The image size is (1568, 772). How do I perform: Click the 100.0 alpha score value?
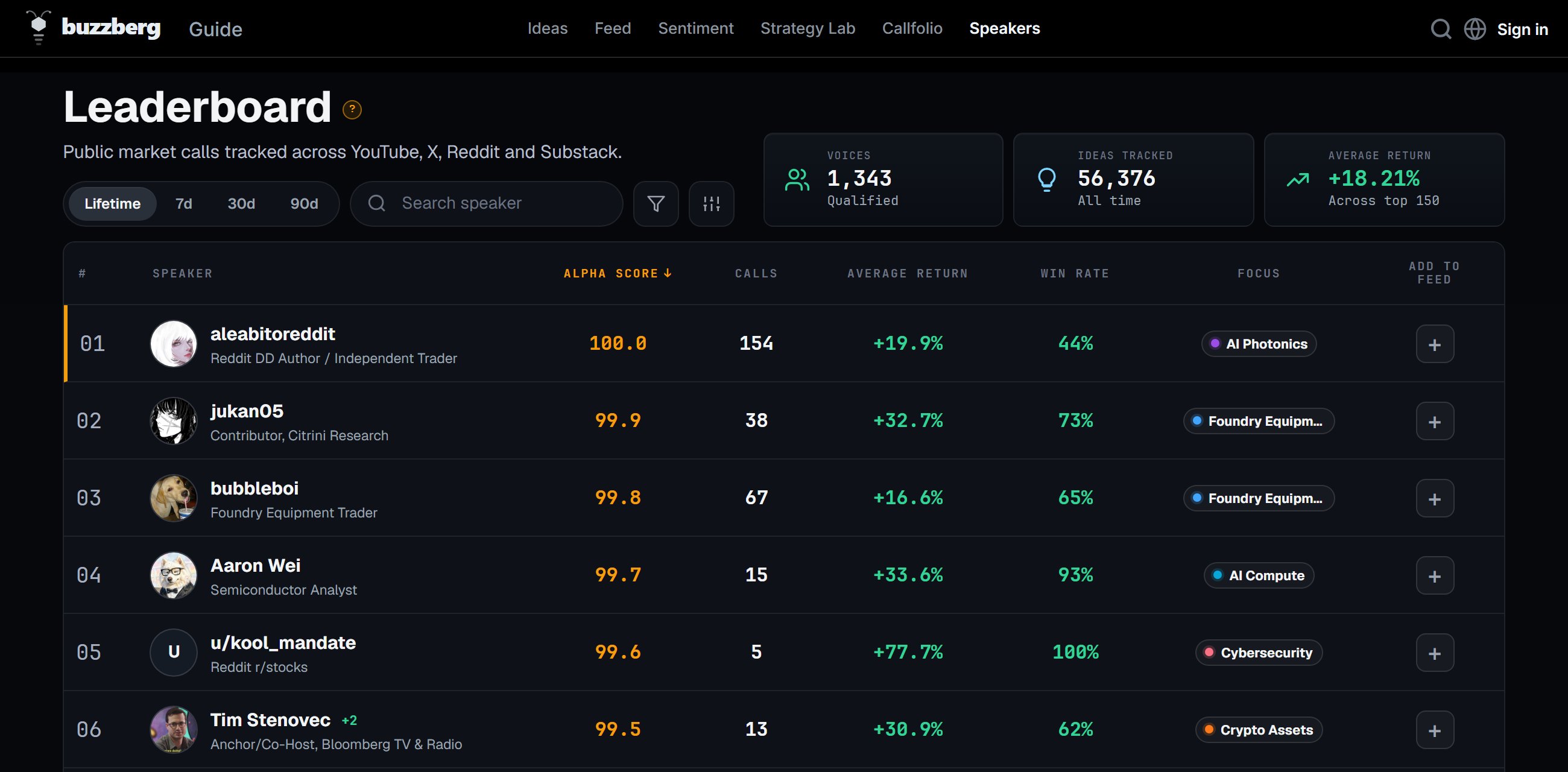617,343
